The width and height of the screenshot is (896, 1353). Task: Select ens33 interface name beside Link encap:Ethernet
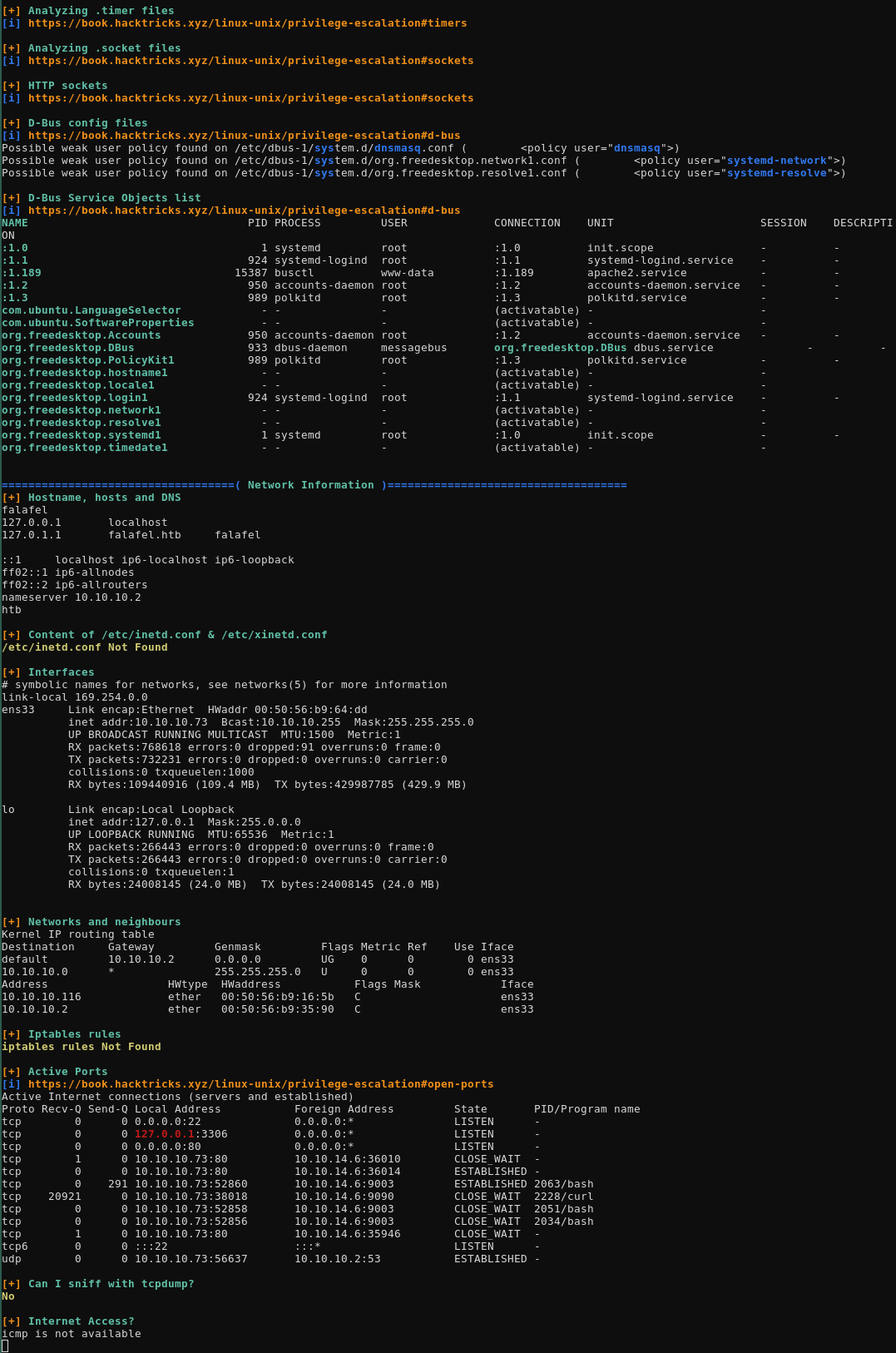tap(18, 710)
